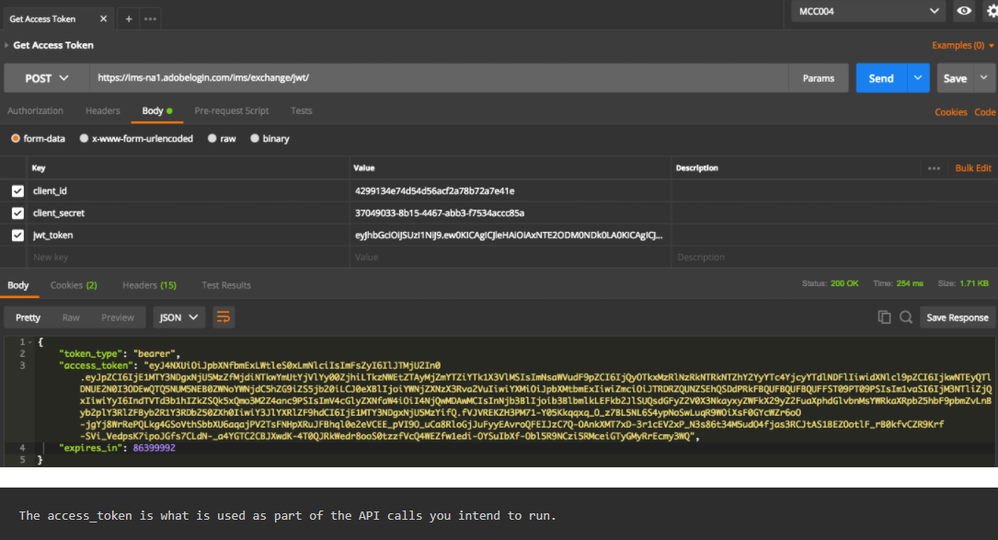This screenshot has width=998, height=540.
Task: Click the blue Send button
Action: coord(881,78)
